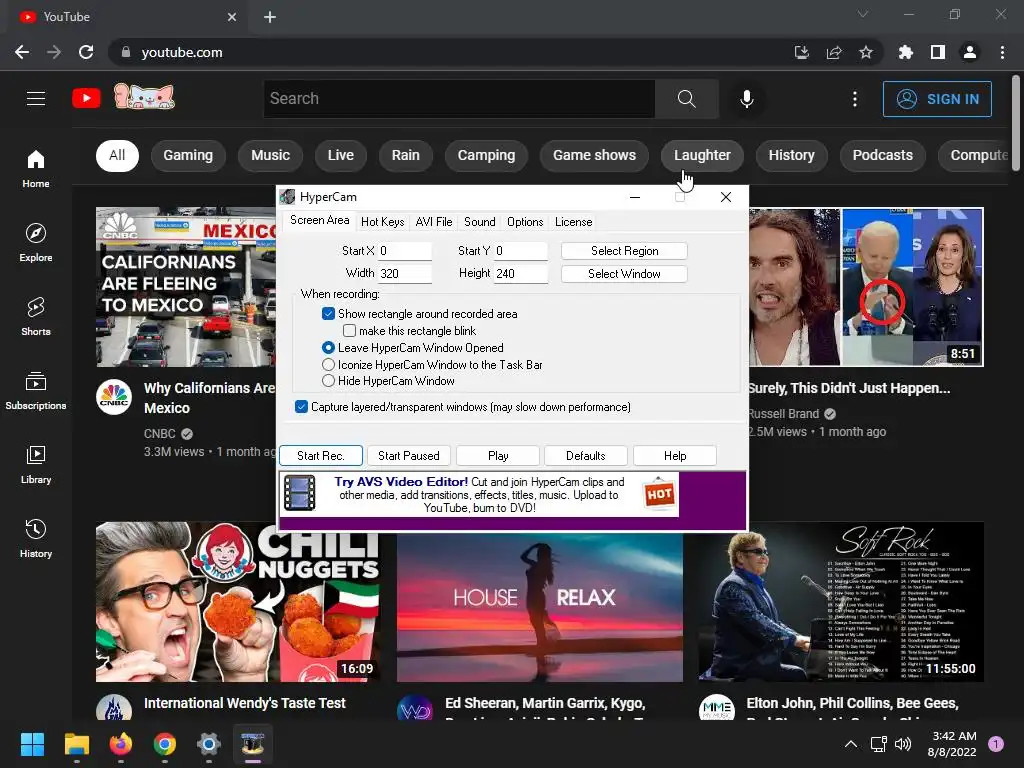Viewport: 1024px width, 768px height.
Task: Open Subscriptions in sidebar
Action: [36, 390]
